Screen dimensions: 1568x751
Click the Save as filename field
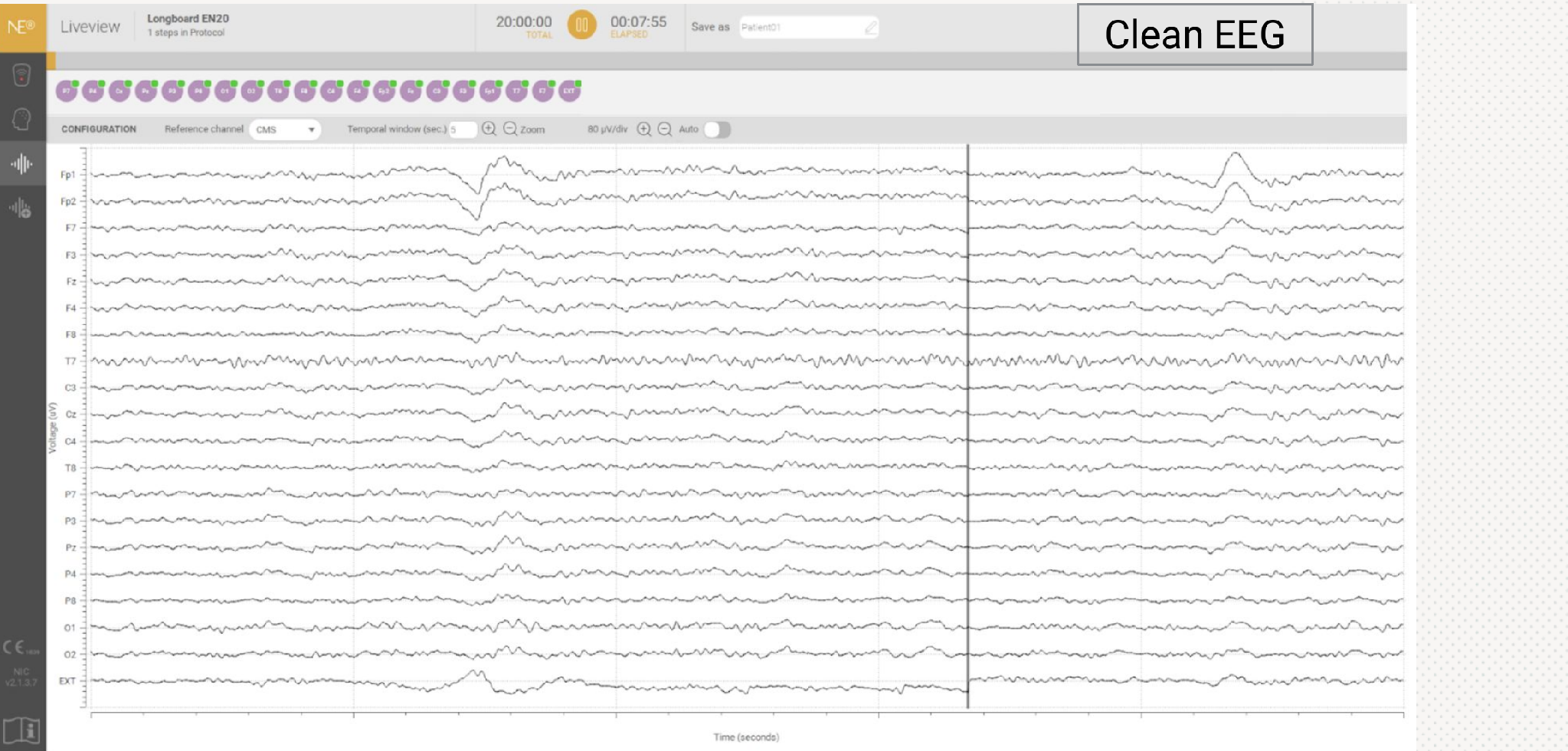(x=808, y=28)
